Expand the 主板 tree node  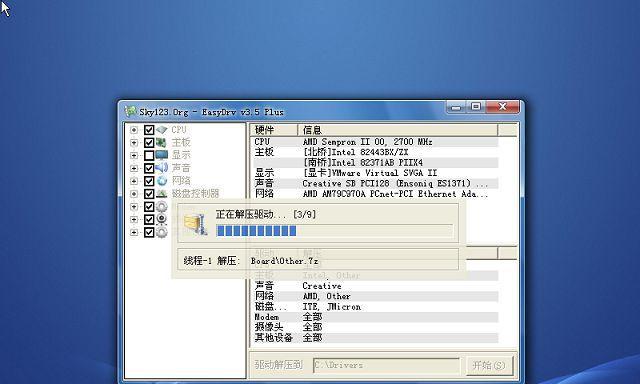[133, 142]
